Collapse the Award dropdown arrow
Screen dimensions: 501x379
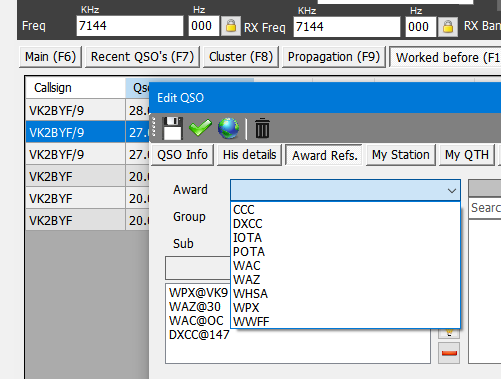coord(452,191)
